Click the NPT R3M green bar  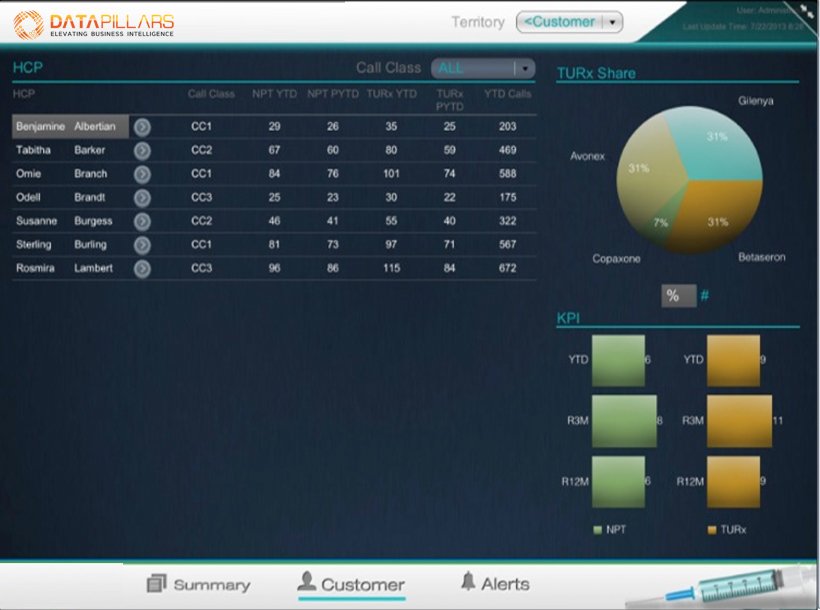[624, 421]
